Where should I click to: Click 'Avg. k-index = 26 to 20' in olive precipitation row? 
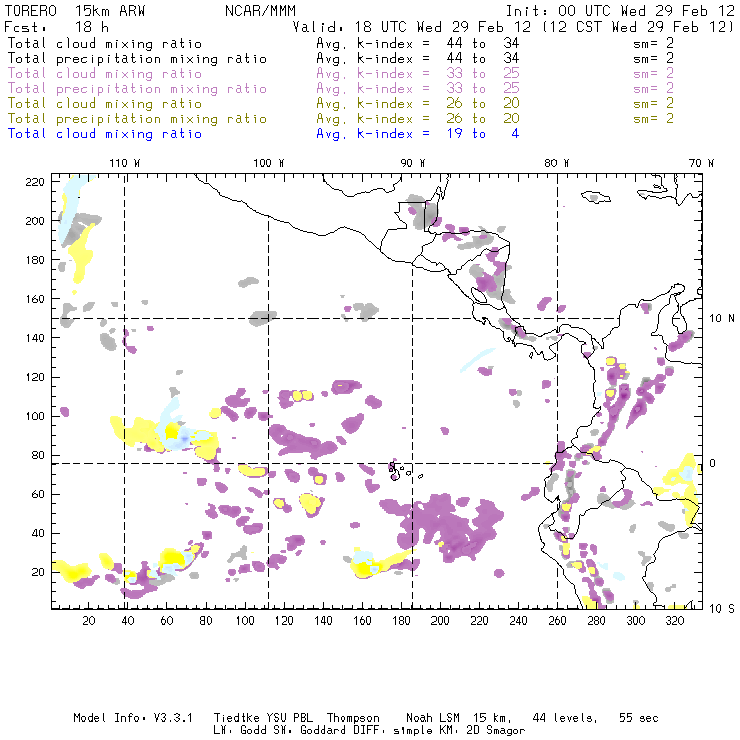(418, 119)
